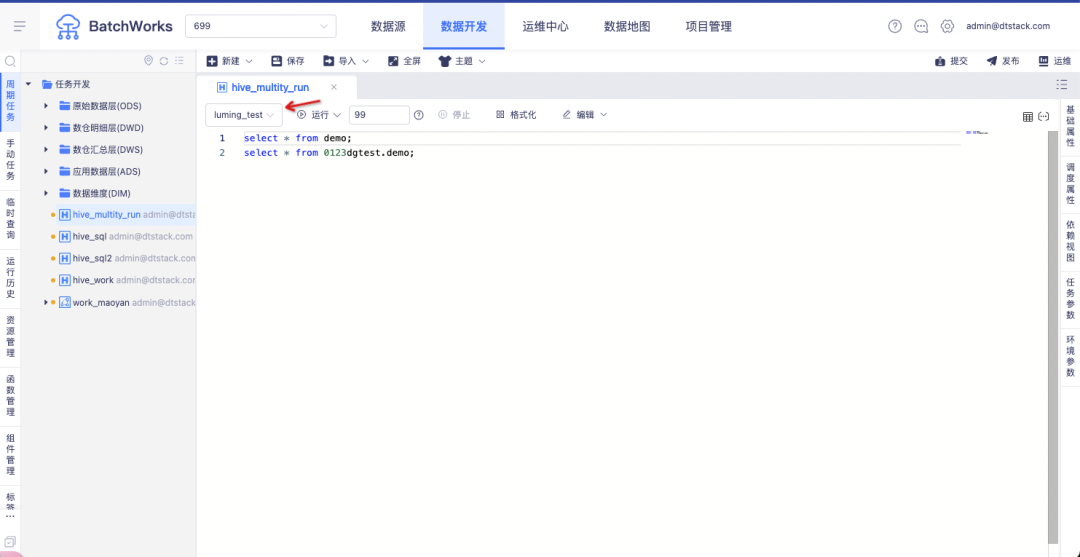Click the 保存 save button
The image size is (1080, 557).
[x=288, y=61]
